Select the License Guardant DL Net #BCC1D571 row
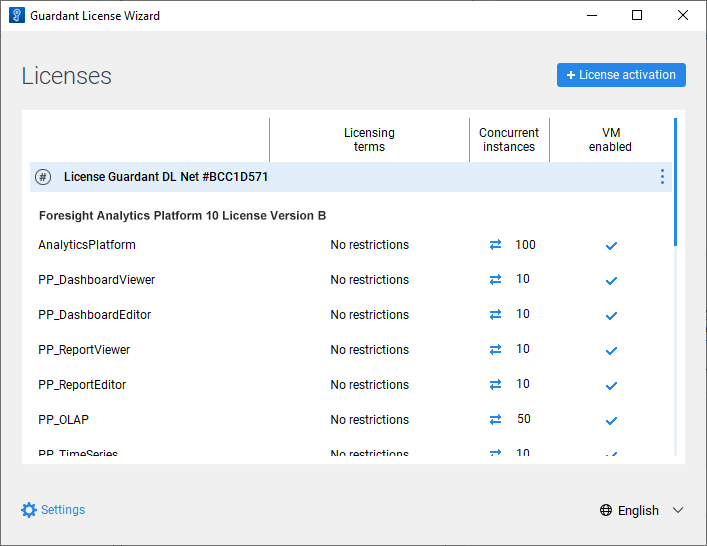Image resolution: width=707 pixels, height=546 pixels. pos(300,177)
